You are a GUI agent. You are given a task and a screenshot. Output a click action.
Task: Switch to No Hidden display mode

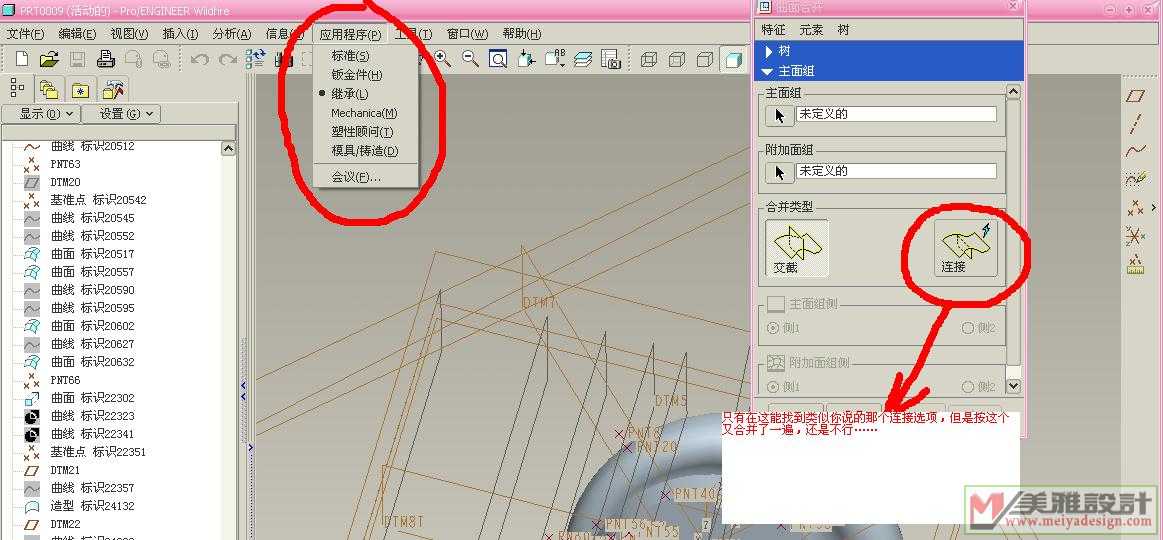pyautogui.click(x=705, y=59)
